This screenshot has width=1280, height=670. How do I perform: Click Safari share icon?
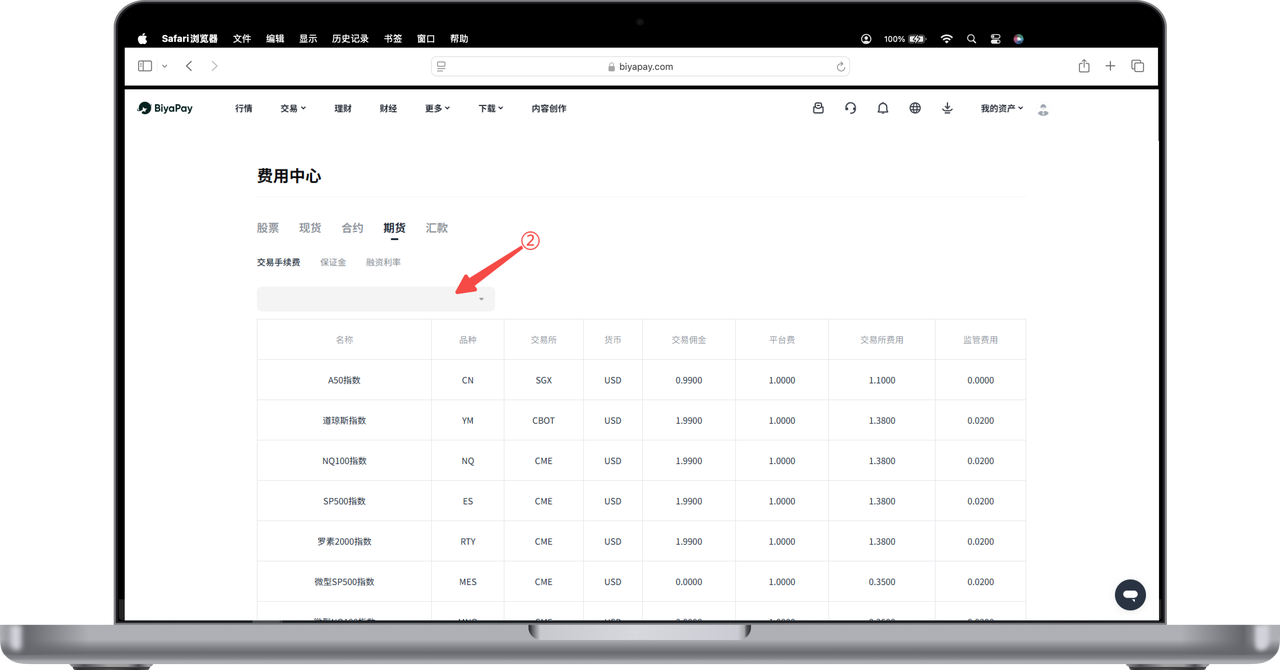pyautogui.click(x=1084, y=66)
